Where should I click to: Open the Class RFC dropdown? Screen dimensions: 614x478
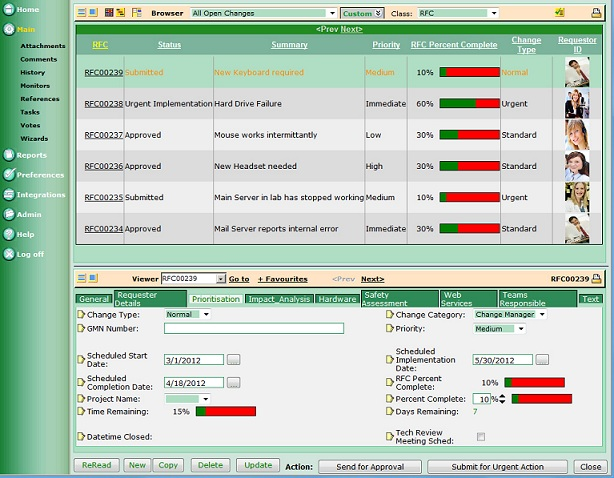458,13
